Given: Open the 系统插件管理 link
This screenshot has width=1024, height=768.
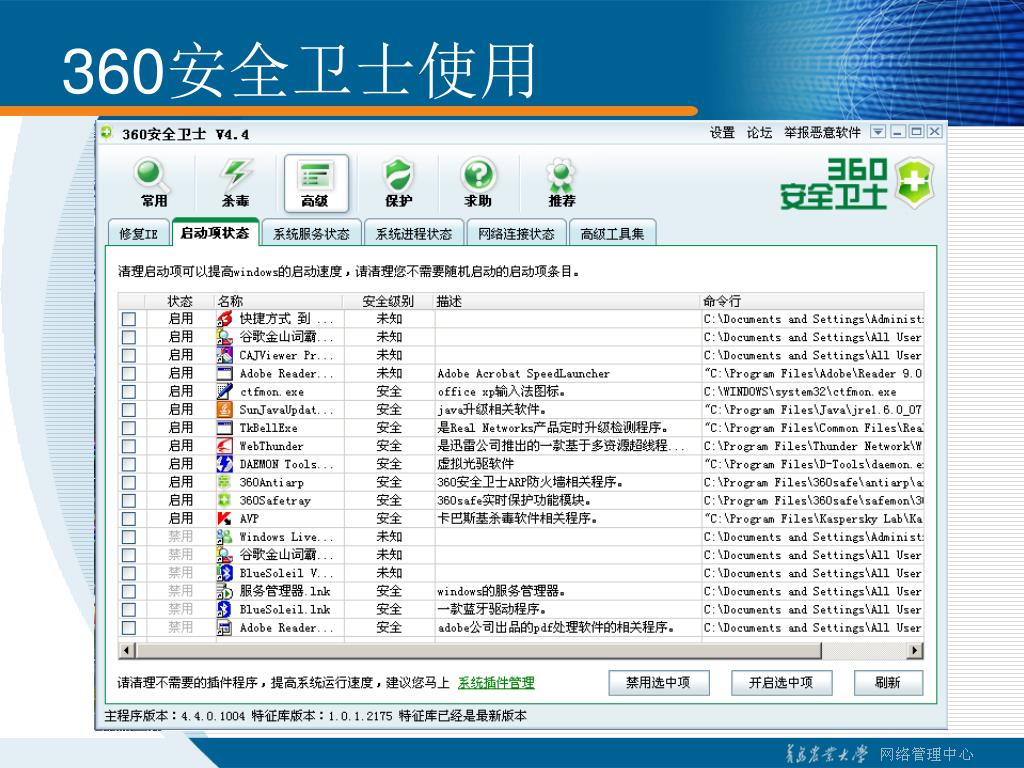Looking at the screenshot, I should [496, 682].
